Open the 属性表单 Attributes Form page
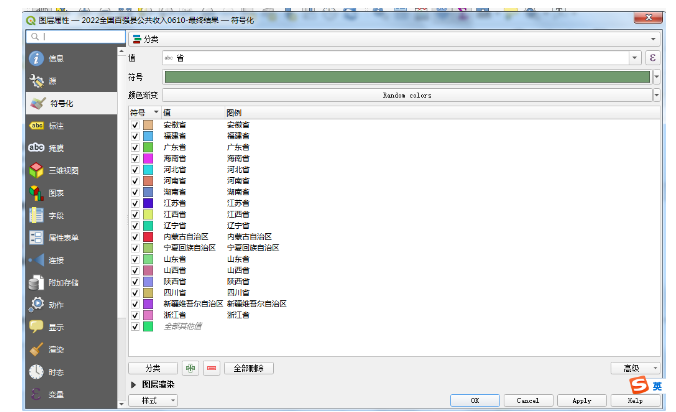 [x=71, y=238]
